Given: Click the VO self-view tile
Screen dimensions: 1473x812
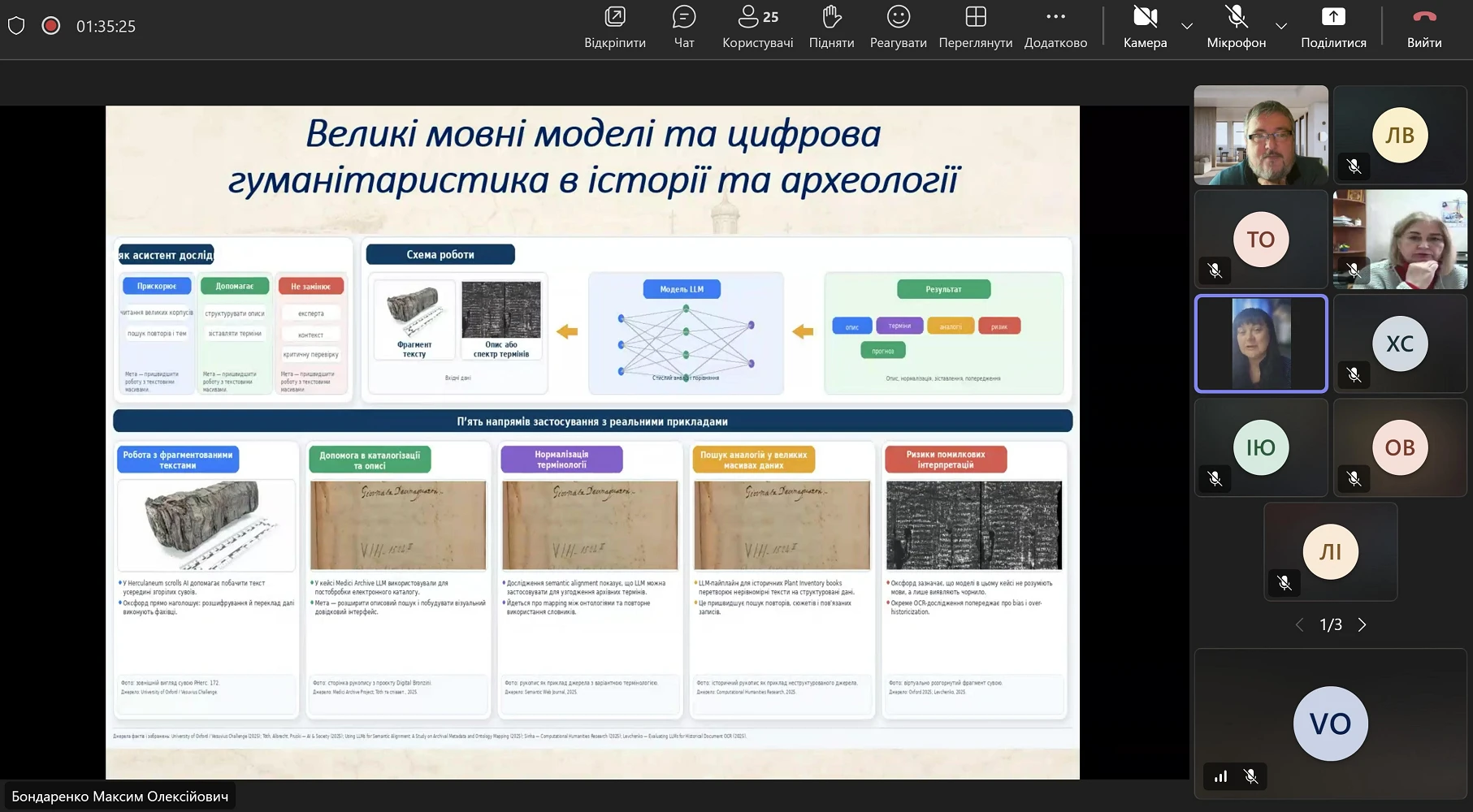Looking at the screenshot, I should click(x=1330, y=723).
